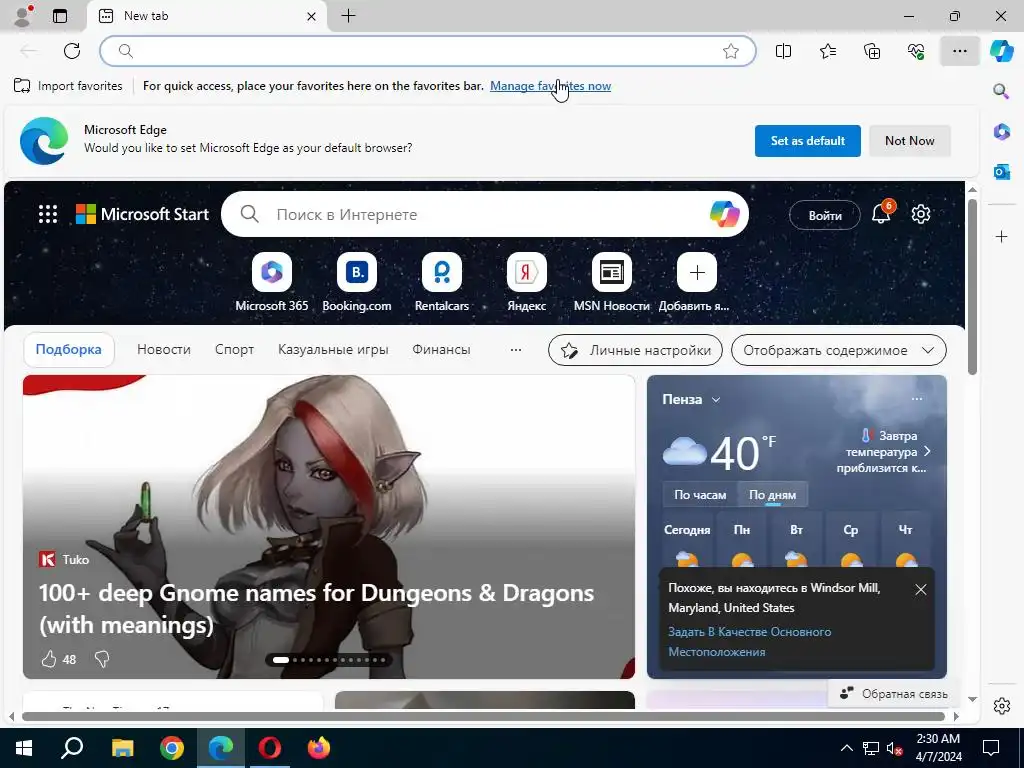Open the Gnome names article headline
The height and width of the screenshot is (768, 1024).
(316, 608)
